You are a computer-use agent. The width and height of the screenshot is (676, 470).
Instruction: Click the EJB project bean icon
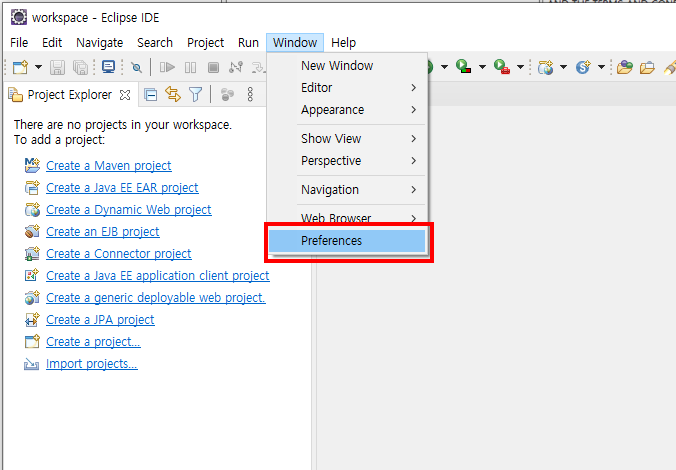[x=32, y=232]
